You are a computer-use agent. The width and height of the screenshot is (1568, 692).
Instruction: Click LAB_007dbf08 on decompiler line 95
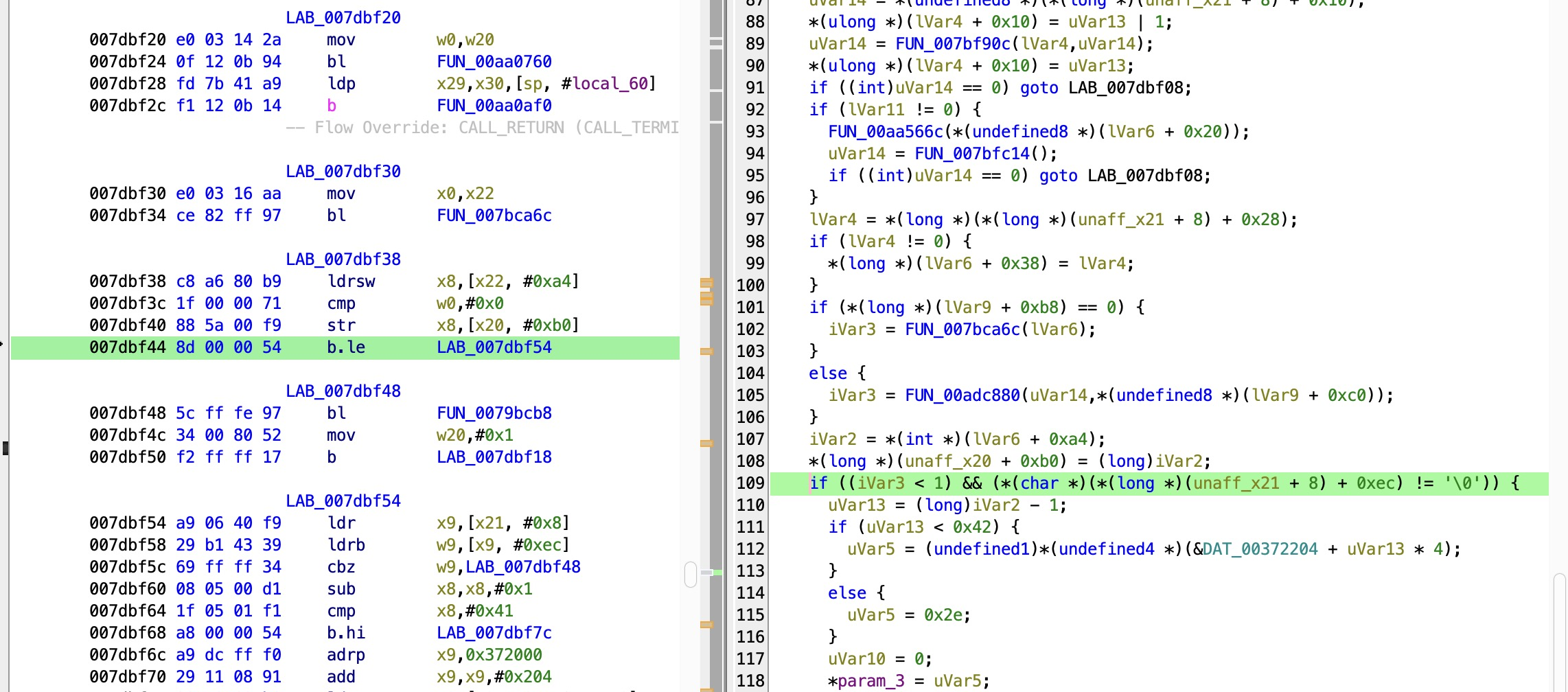[1145, 175]
